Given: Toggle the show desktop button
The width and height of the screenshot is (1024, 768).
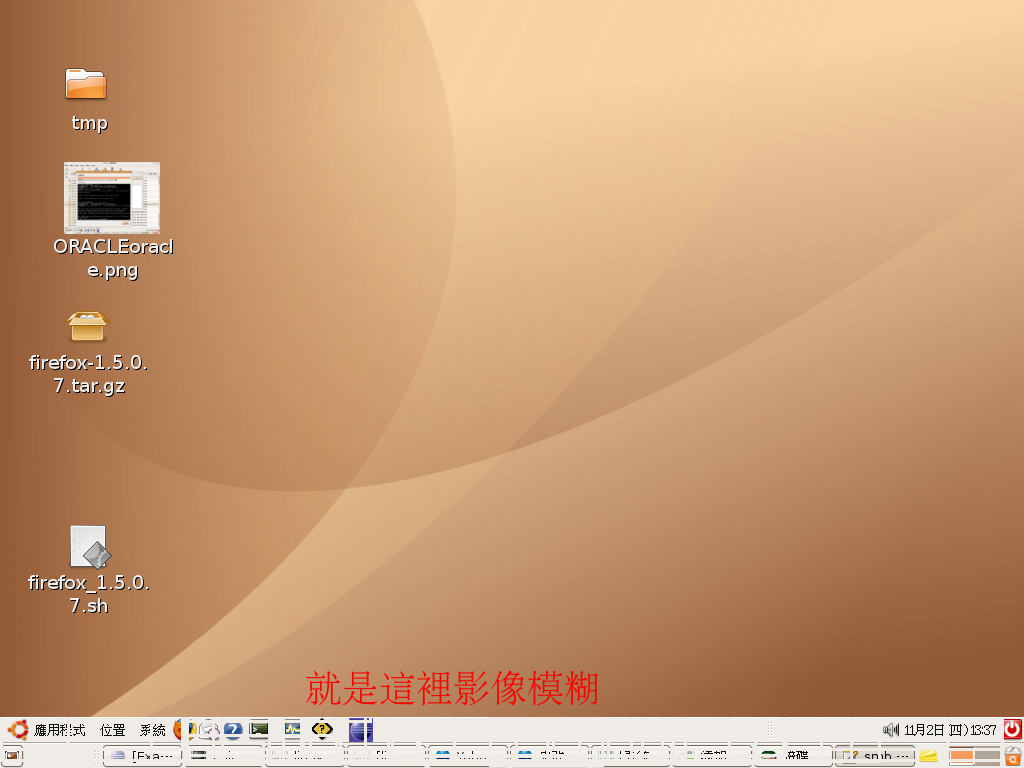Looking at the screenshot, I should point(13,756).
